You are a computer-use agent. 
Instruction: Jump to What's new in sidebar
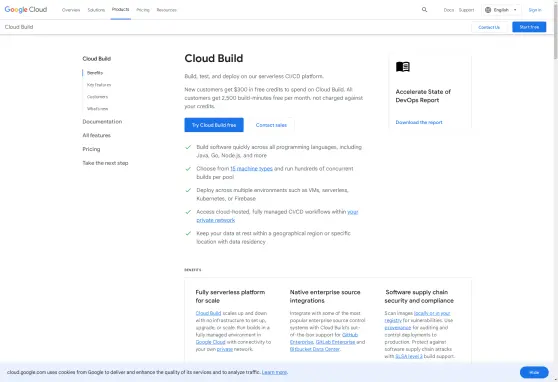click(x=98, y=109)
